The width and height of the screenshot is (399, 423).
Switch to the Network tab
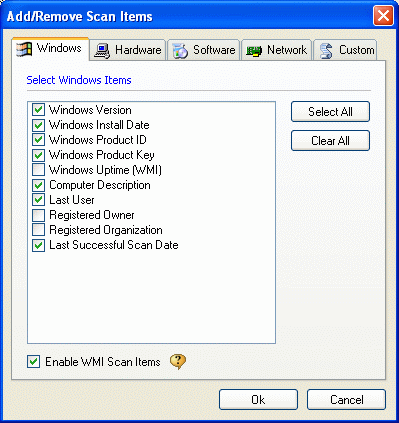(276, 50)
